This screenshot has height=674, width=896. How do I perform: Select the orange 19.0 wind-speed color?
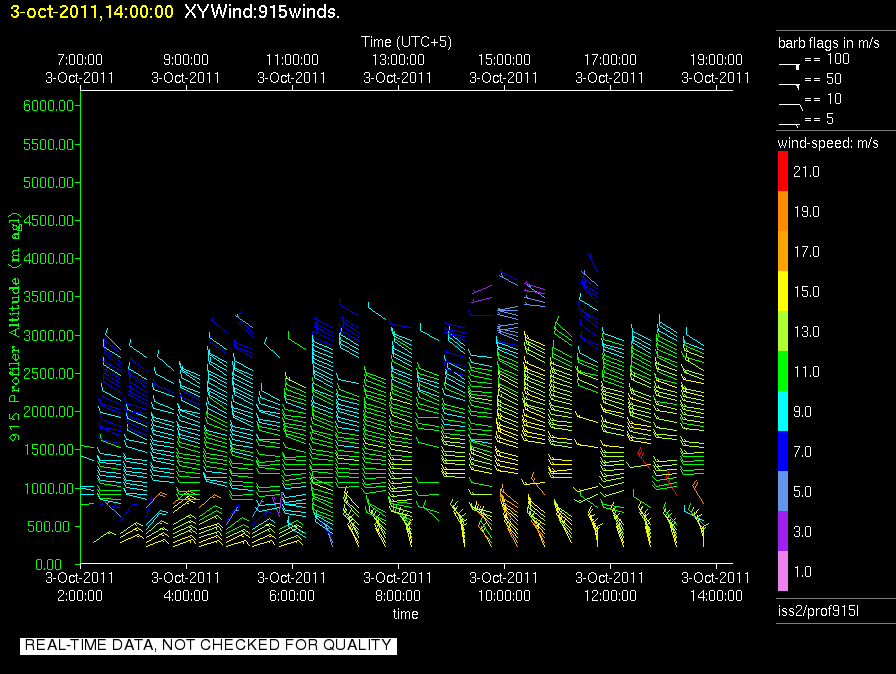click(784, 212)
